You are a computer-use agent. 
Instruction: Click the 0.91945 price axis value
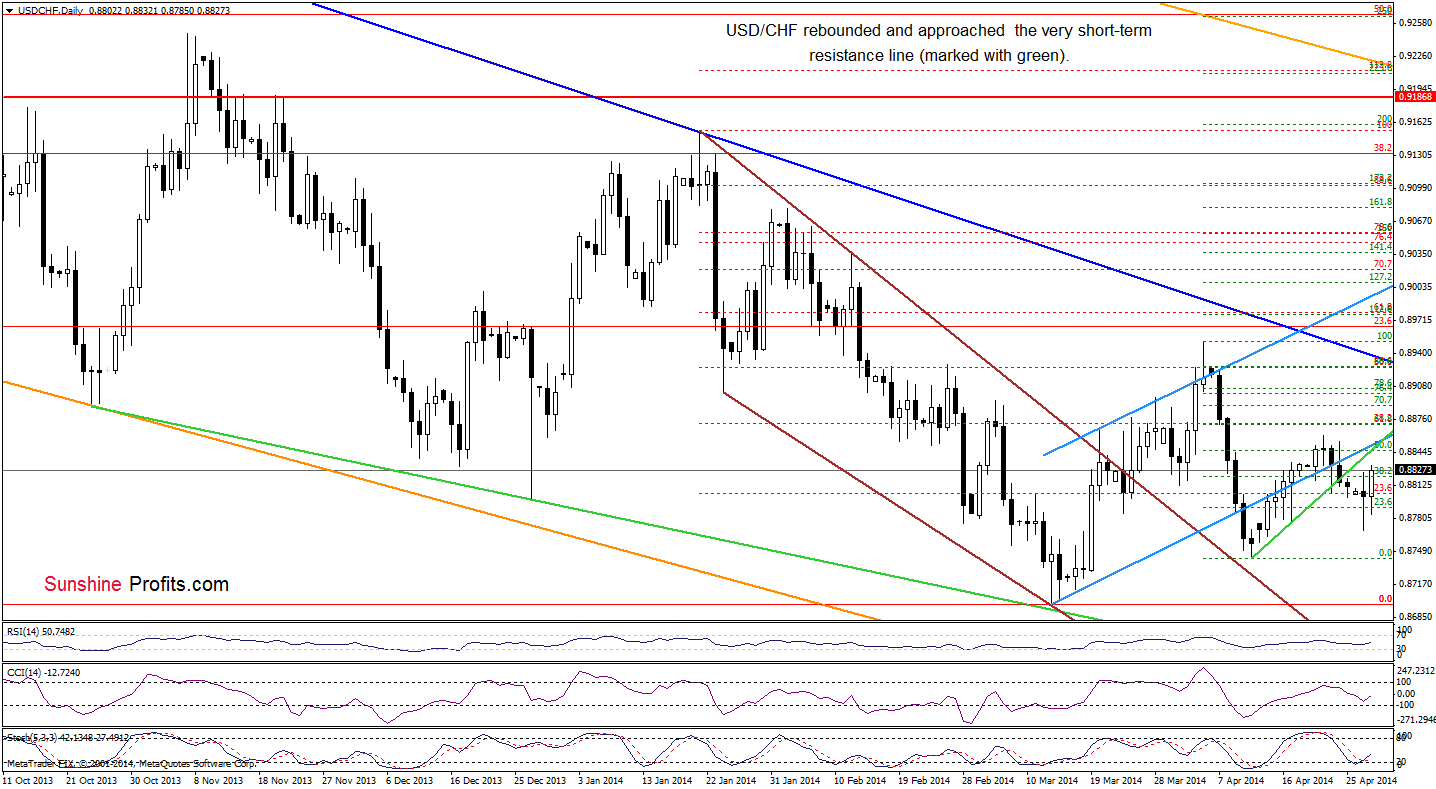[1414, 89]
